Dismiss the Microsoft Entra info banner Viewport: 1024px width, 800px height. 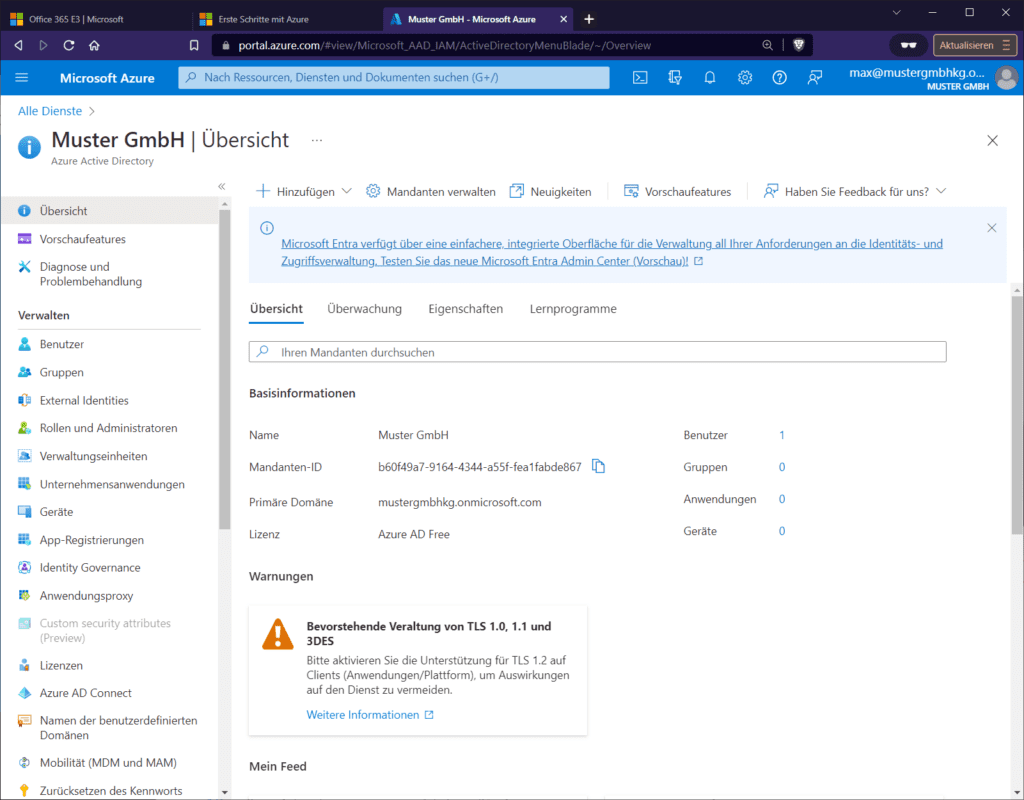[991, 228]
